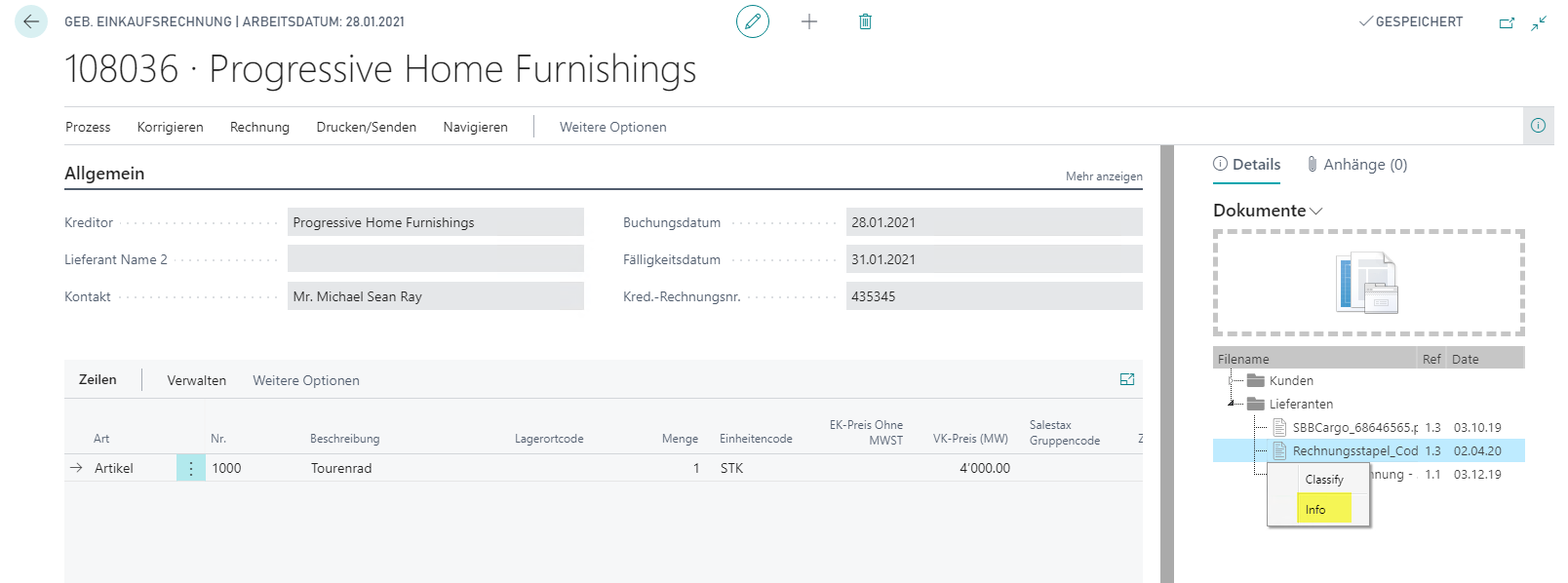Click the Beschreibung column header

pos(345,439)
